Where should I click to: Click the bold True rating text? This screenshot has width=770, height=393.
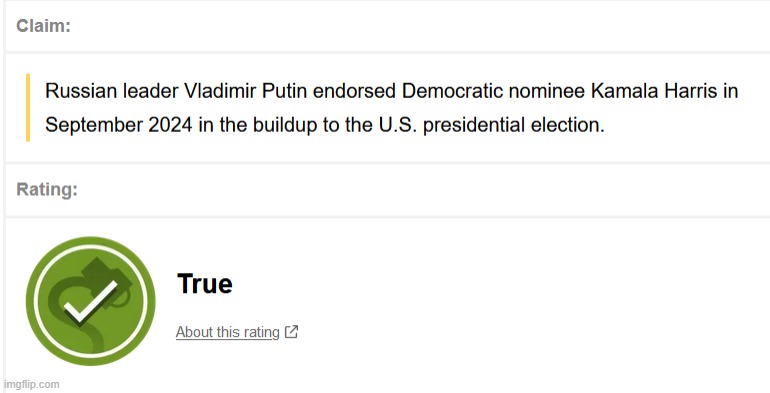tap(205, 283)
